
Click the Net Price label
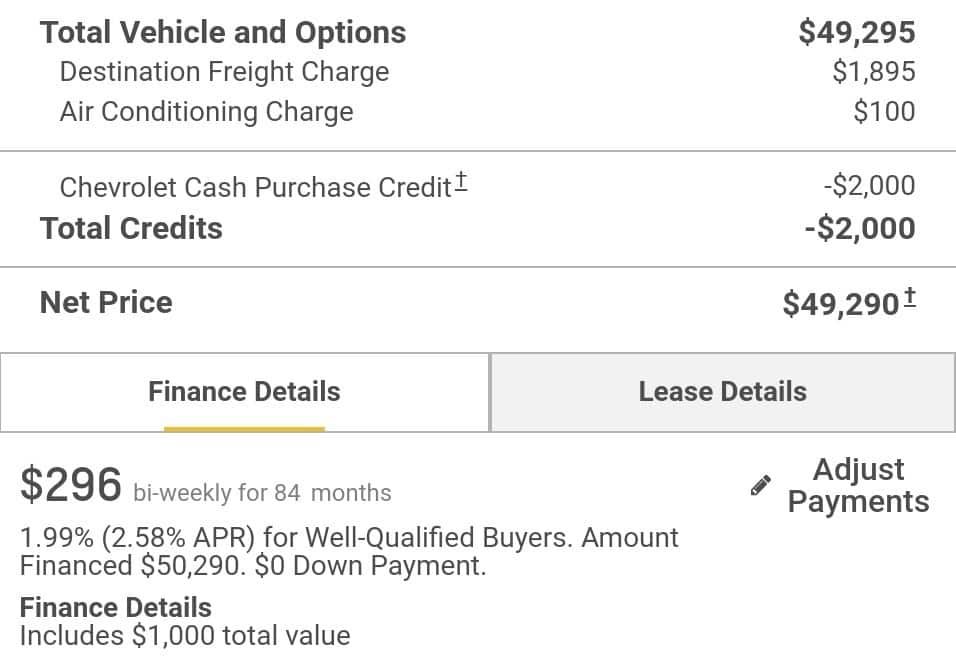pyautogui.click(x=106, y=302)
